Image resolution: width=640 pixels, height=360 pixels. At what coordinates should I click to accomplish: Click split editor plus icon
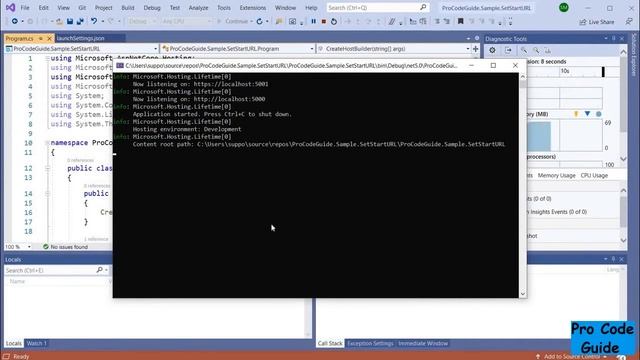(x=476, y=49)
